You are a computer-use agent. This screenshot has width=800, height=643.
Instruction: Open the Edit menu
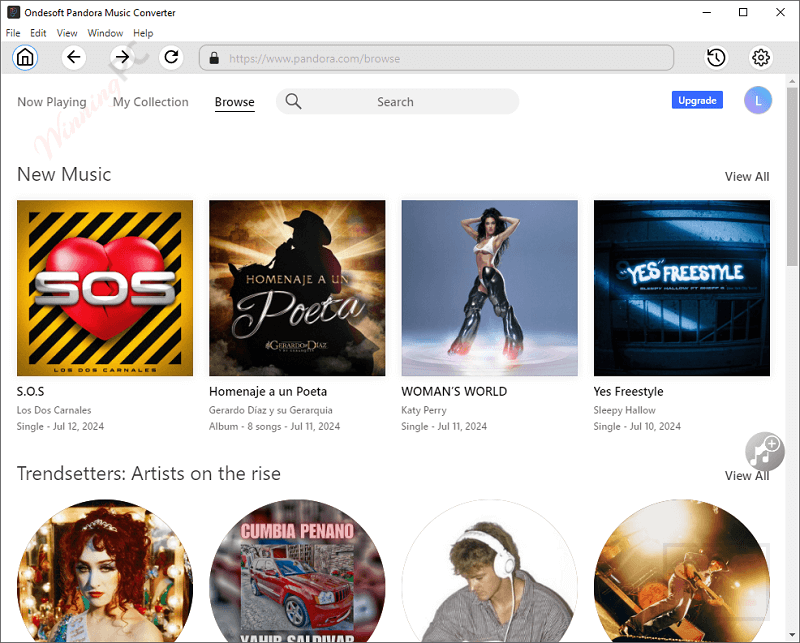38,33
